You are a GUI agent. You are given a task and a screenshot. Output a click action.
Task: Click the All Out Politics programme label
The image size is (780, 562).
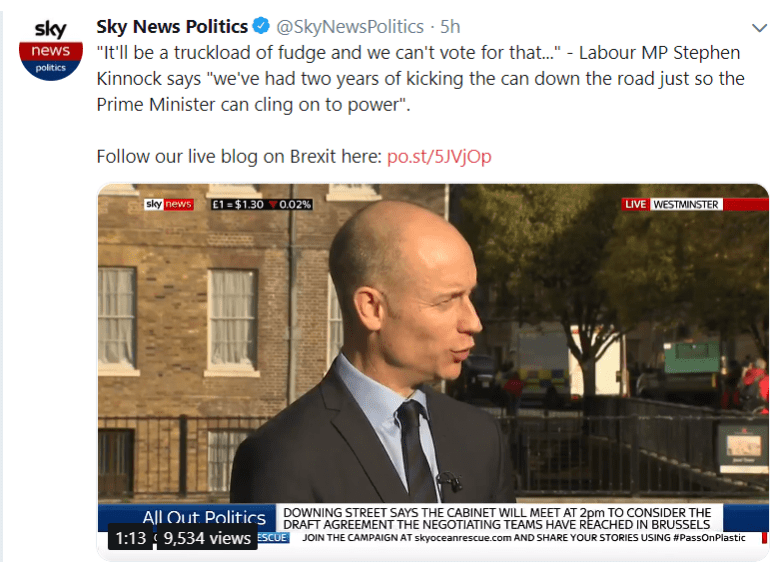click(x=204, y=517)
